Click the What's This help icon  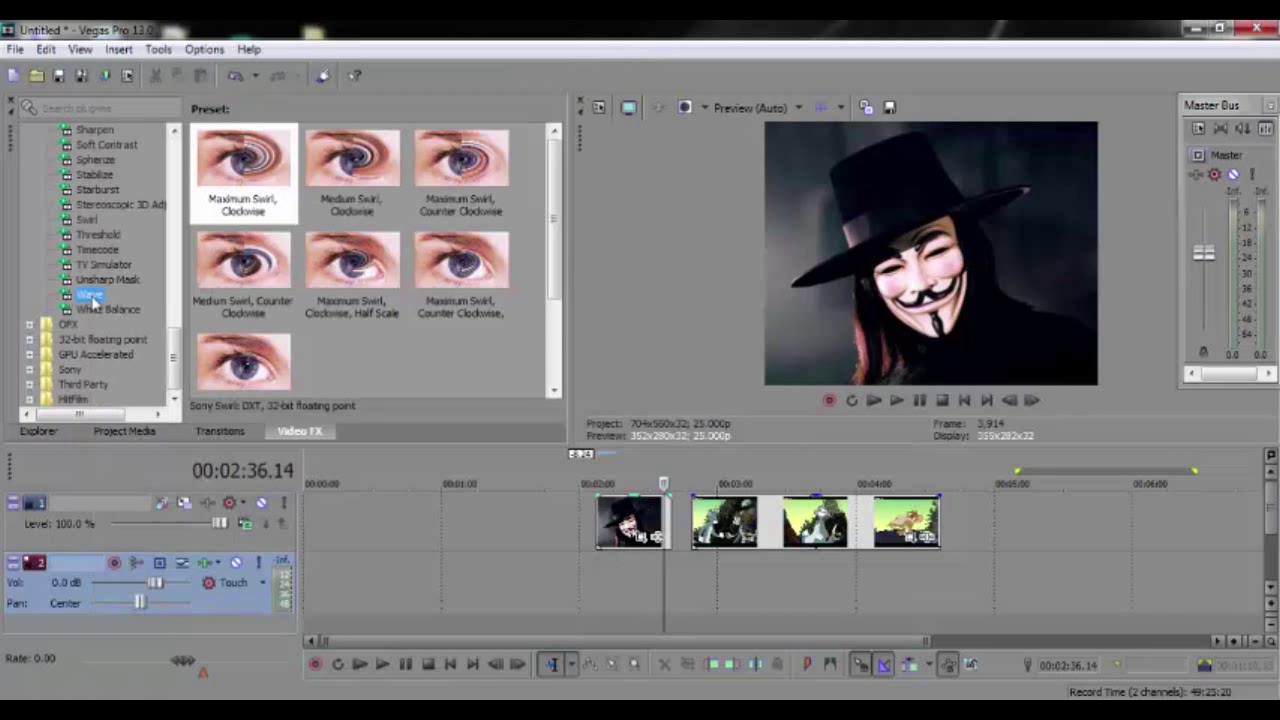354,76
